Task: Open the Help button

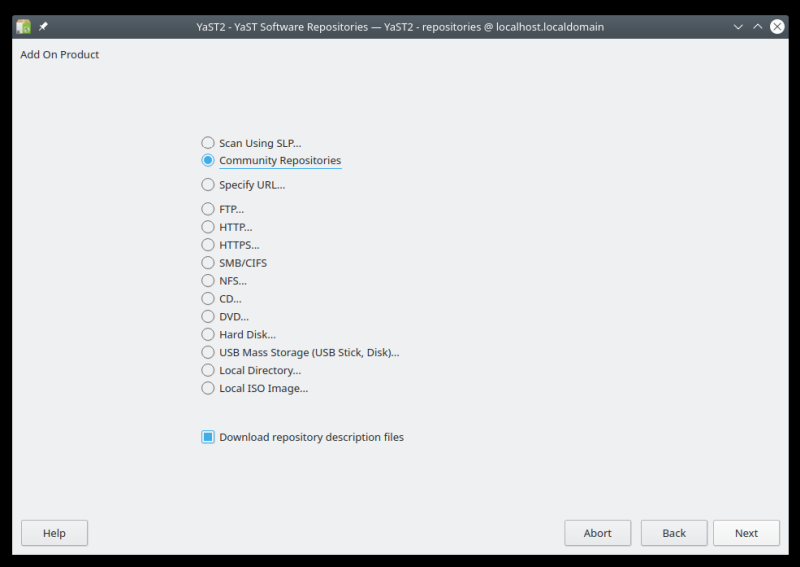Action: [x=54, y=533]
